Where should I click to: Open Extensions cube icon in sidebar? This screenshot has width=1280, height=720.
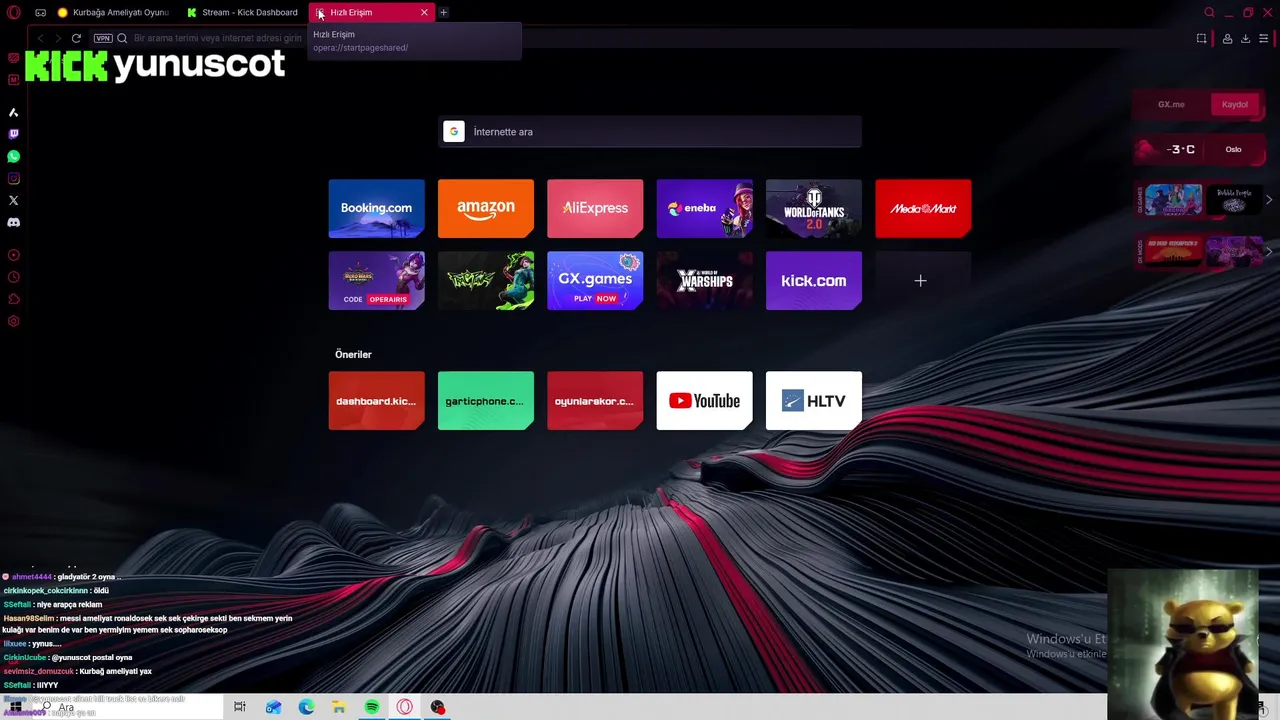coord(13,299)
